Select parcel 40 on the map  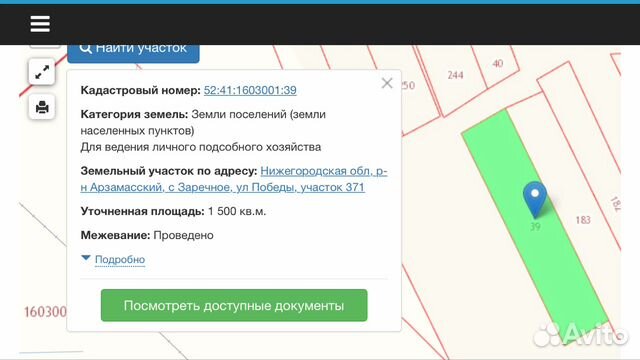coord(498,63)
